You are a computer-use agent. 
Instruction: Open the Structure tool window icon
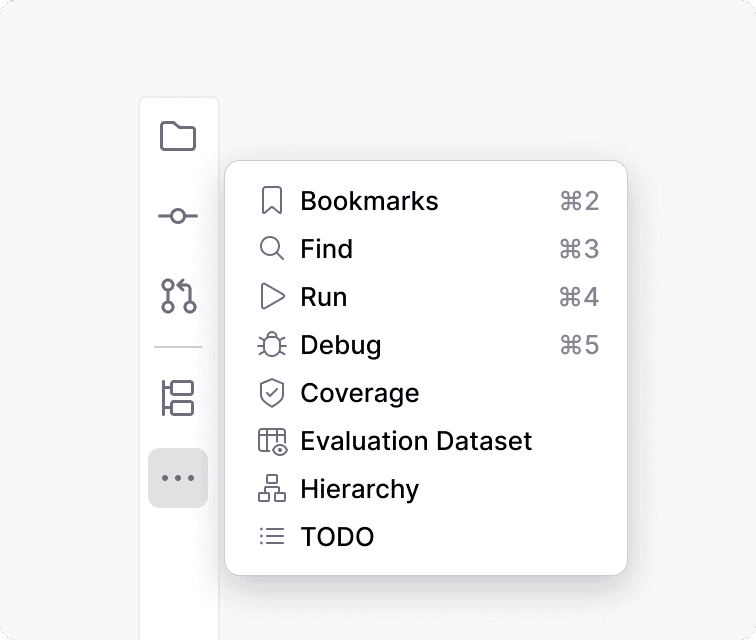coord(178,397)
